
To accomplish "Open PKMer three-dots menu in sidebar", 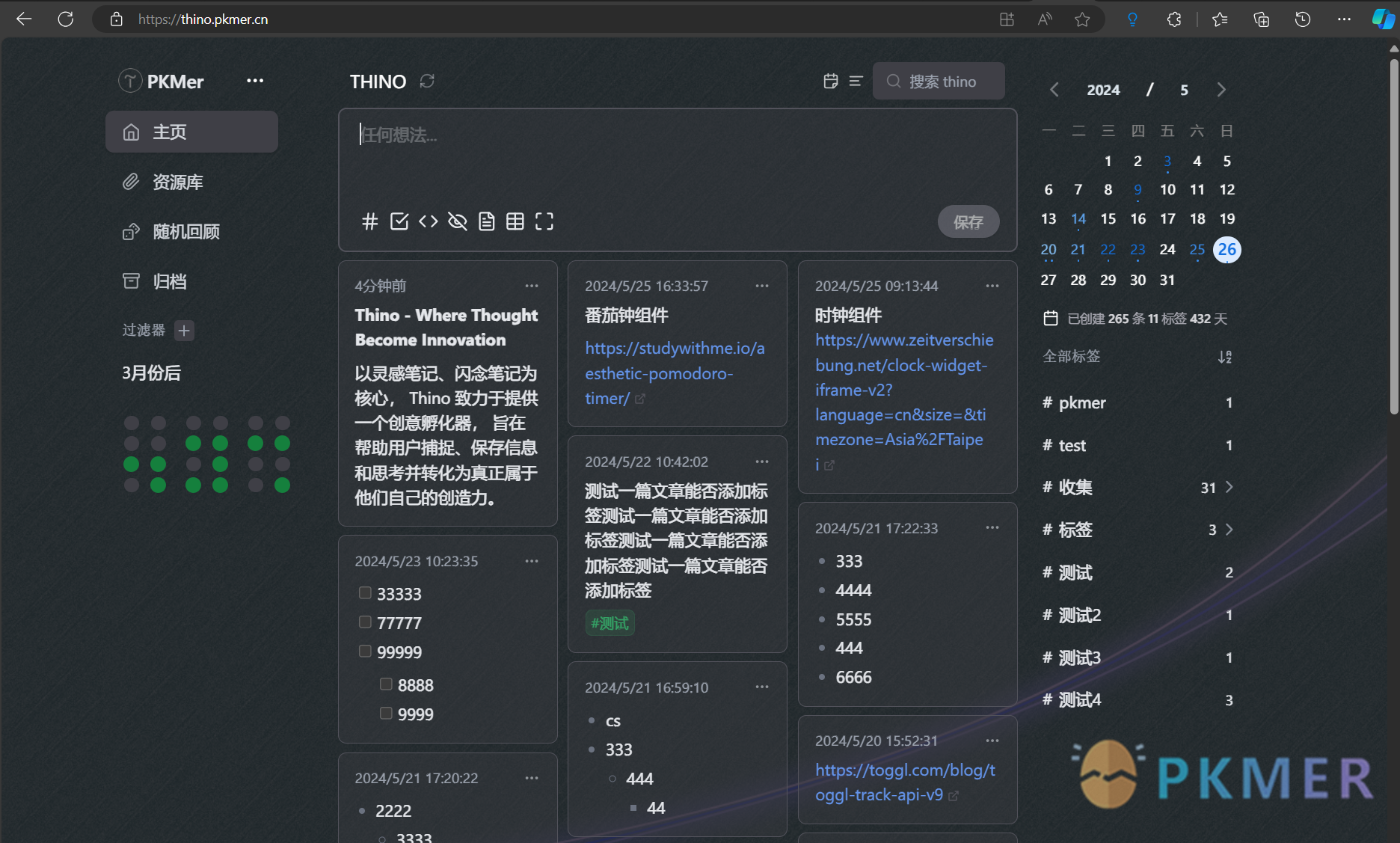I will (255, 81).
